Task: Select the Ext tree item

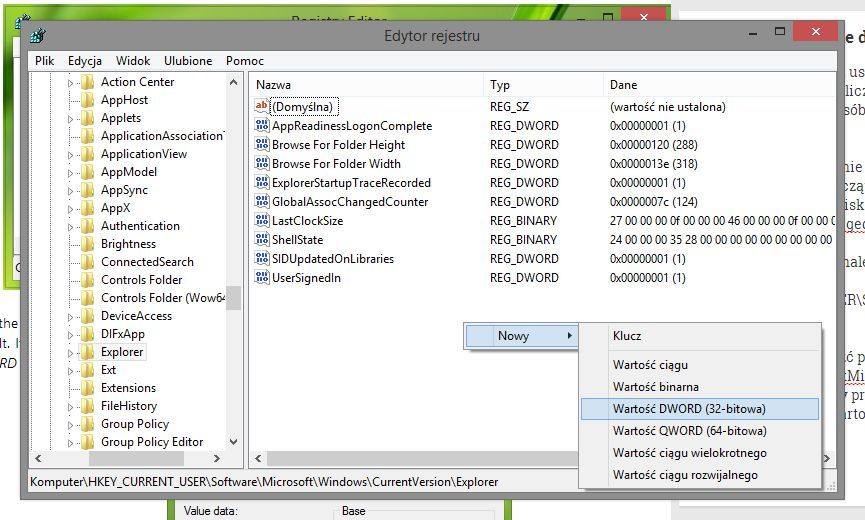Action: pyautogui.click(x=109, y=369)
